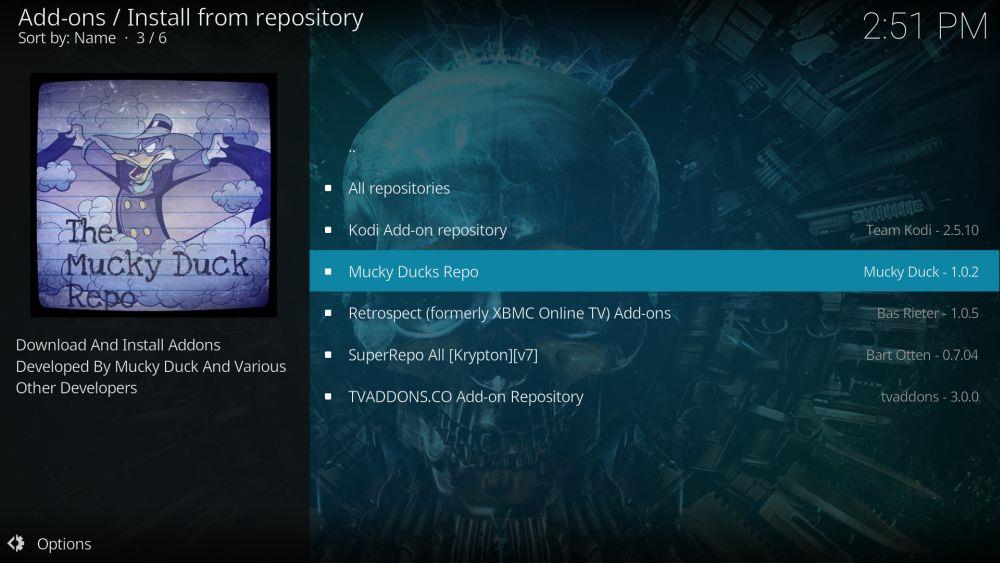
Task: Select Mucky Ducks Repo entry
Action: (654, 272)
